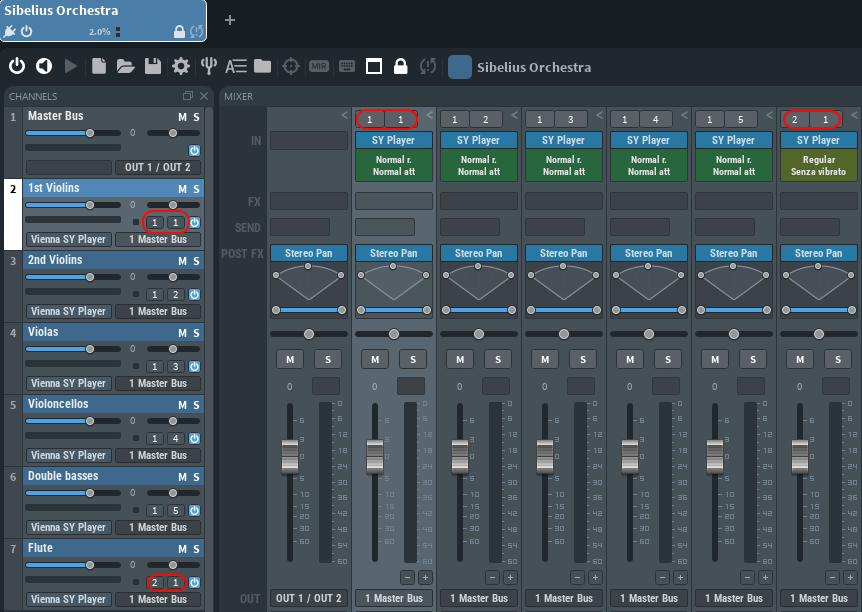862x612 pixels.
Task: Open Regular Senza vibrato patch slot
Action: [819, 166]
